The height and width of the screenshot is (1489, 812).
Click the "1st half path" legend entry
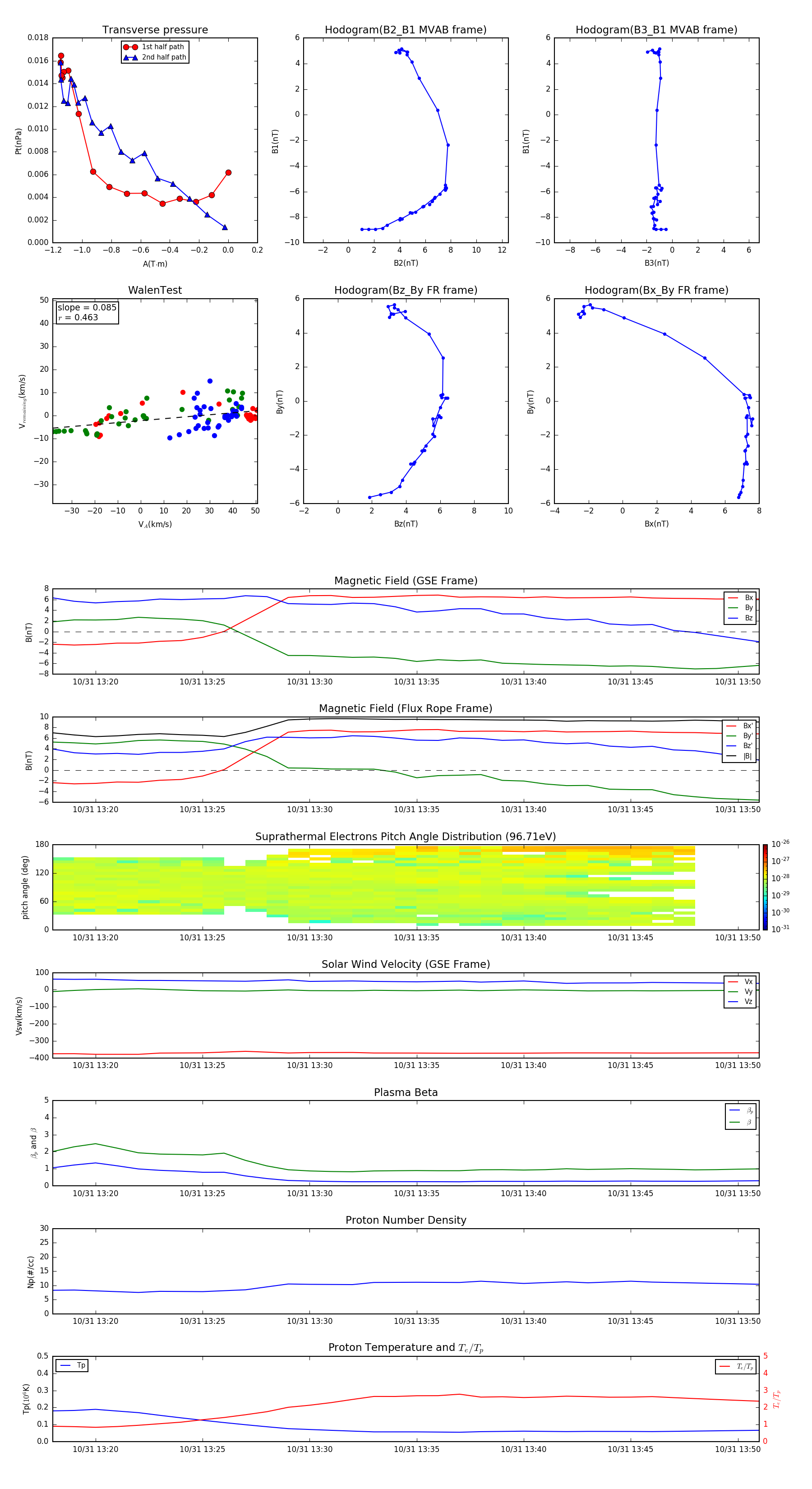click(154, 47)
